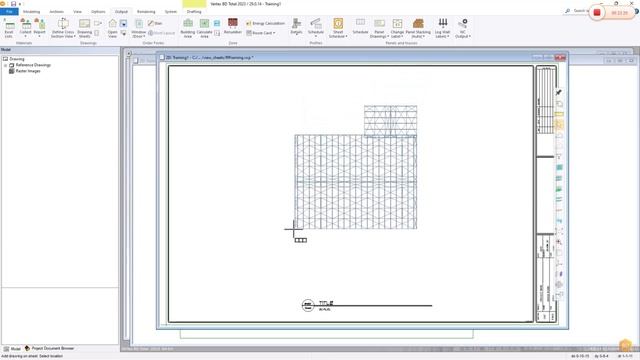This screenshot has height=360, width=640.
Task: Click the profiles Schedule icon
Action: 316,24
